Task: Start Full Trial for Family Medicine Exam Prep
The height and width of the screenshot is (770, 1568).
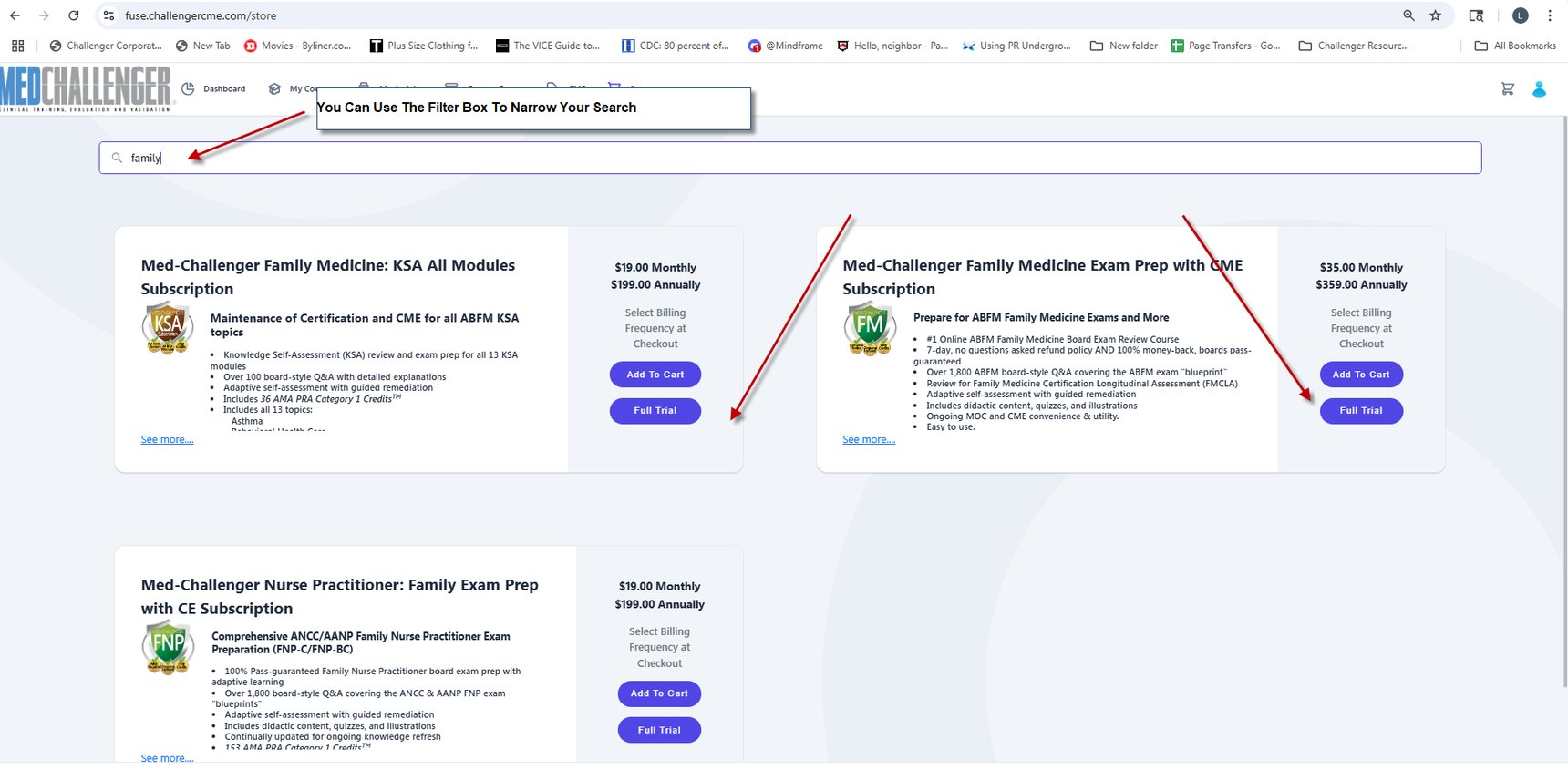Action: click(x=1360, y=411)
